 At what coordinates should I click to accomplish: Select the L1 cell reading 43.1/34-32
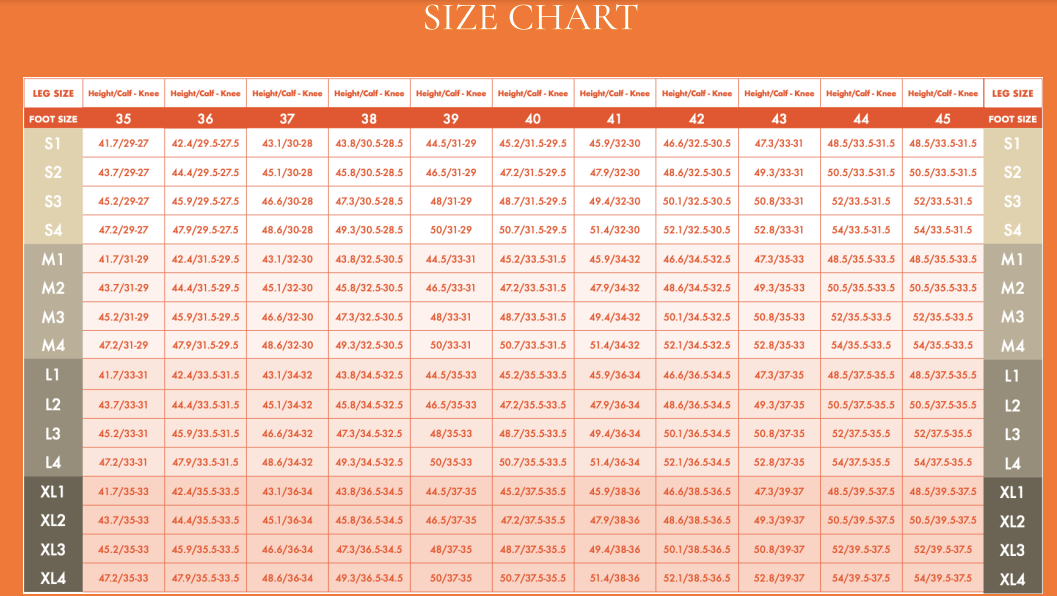click(287, 376)
